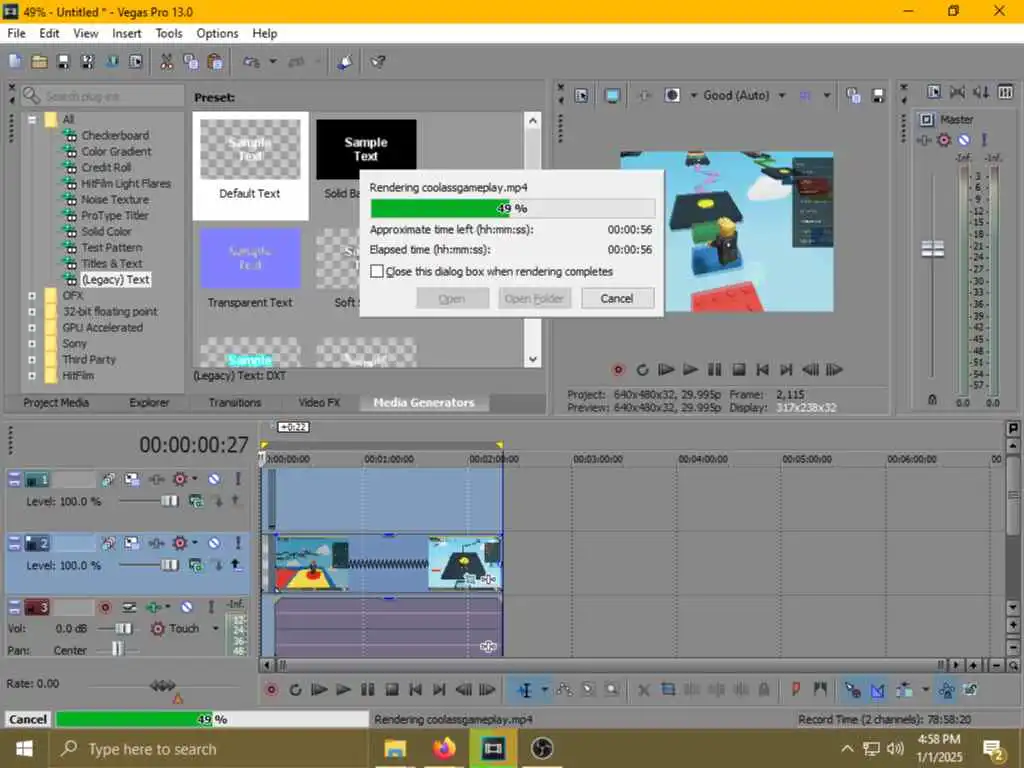1024x768 pixels.
Task: Open the Insert menu
Action: coord(127,33)
